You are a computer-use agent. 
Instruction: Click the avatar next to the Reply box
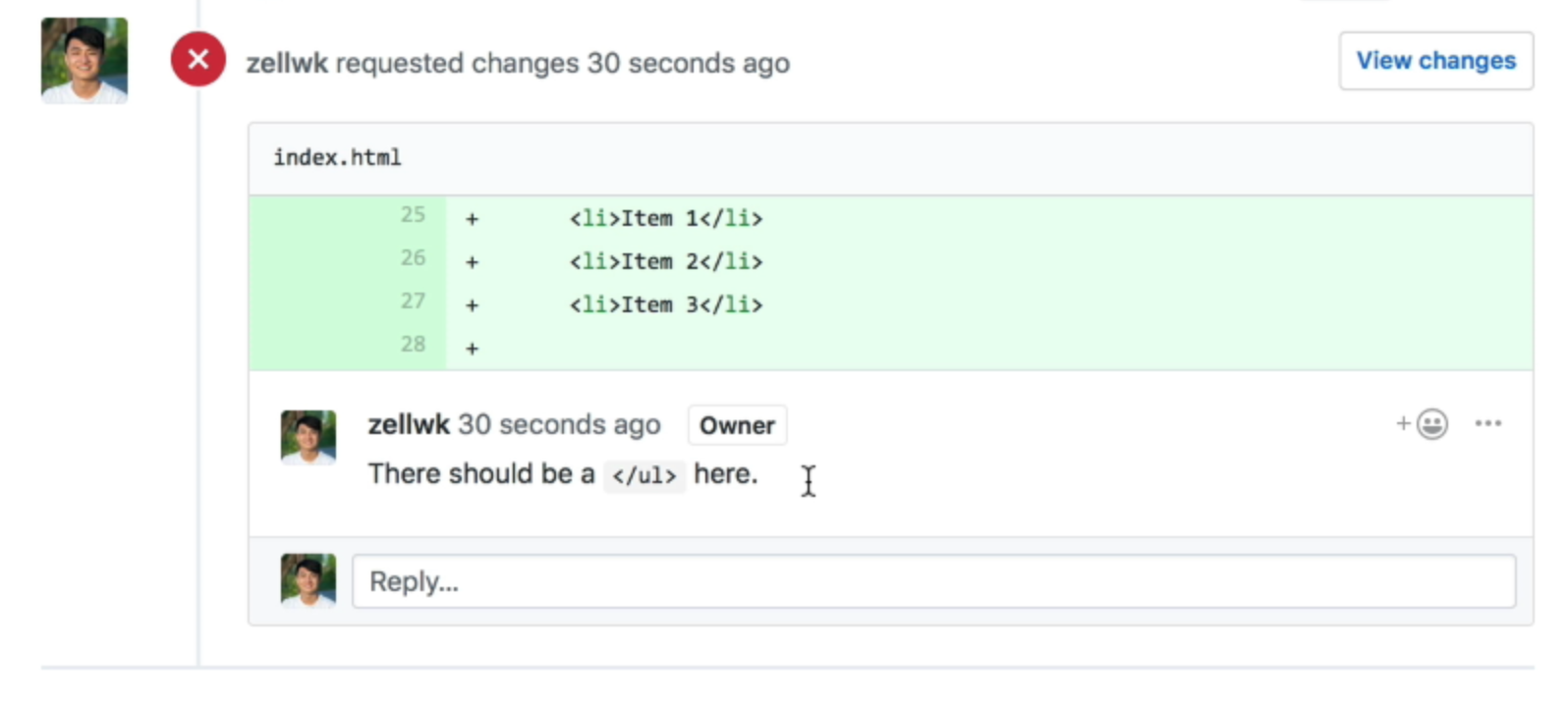(x=308, y=581)
